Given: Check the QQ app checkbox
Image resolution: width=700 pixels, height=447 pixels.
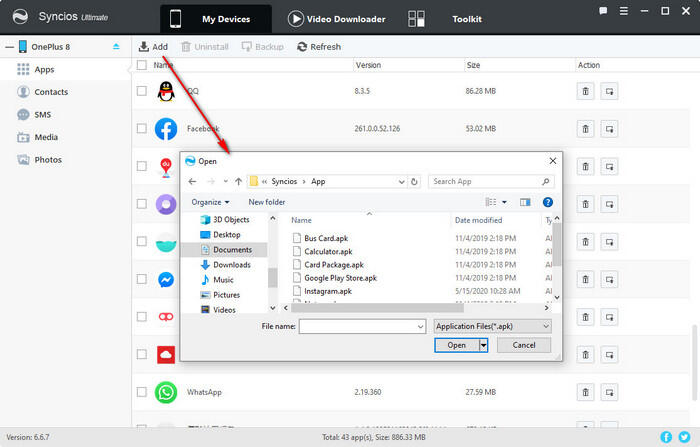Looking at the screenshot, I should tap(142, 91).
